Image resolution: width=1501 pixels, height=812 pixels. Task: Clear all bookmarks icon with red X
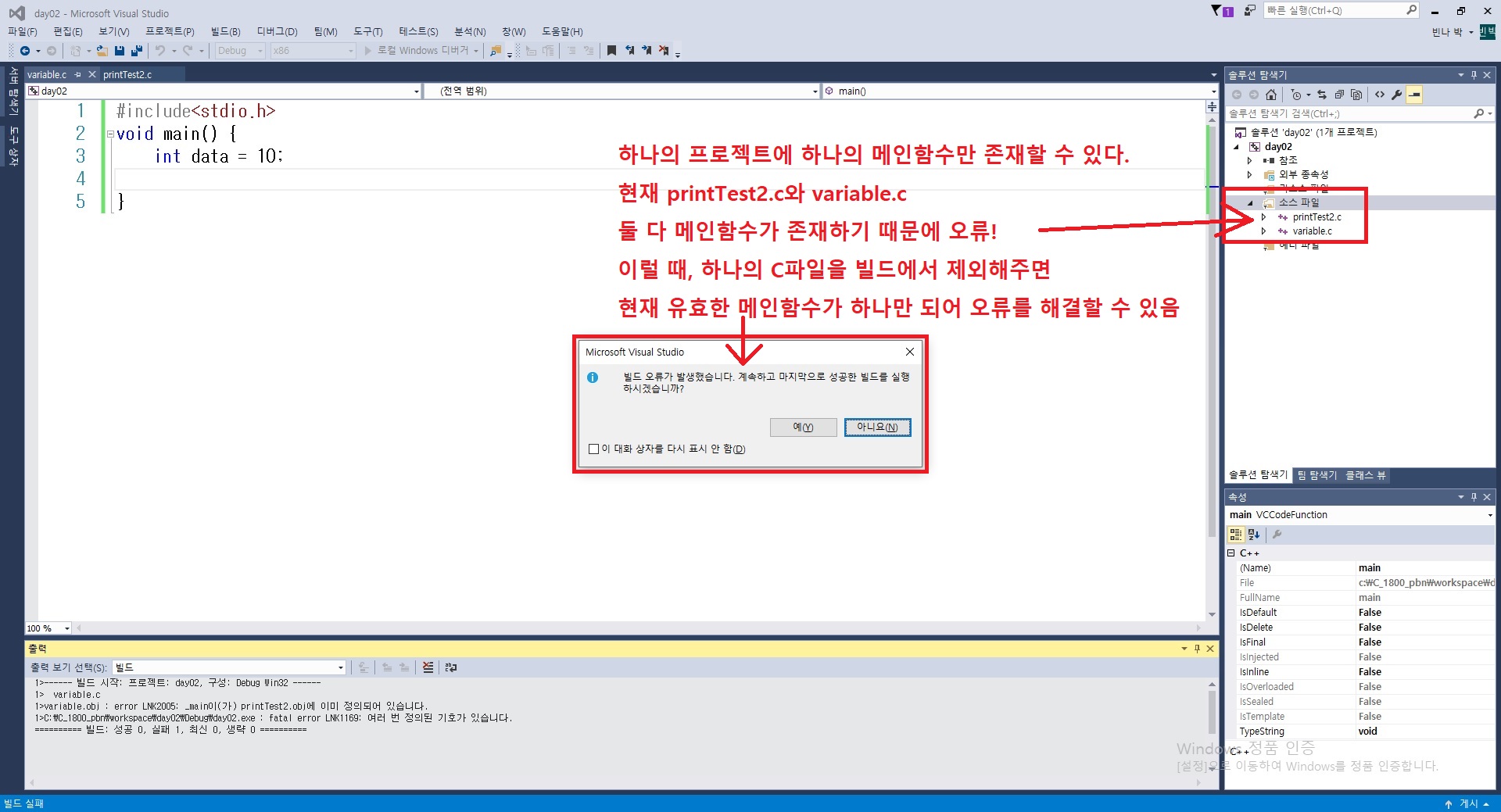(x=664, y=51)
